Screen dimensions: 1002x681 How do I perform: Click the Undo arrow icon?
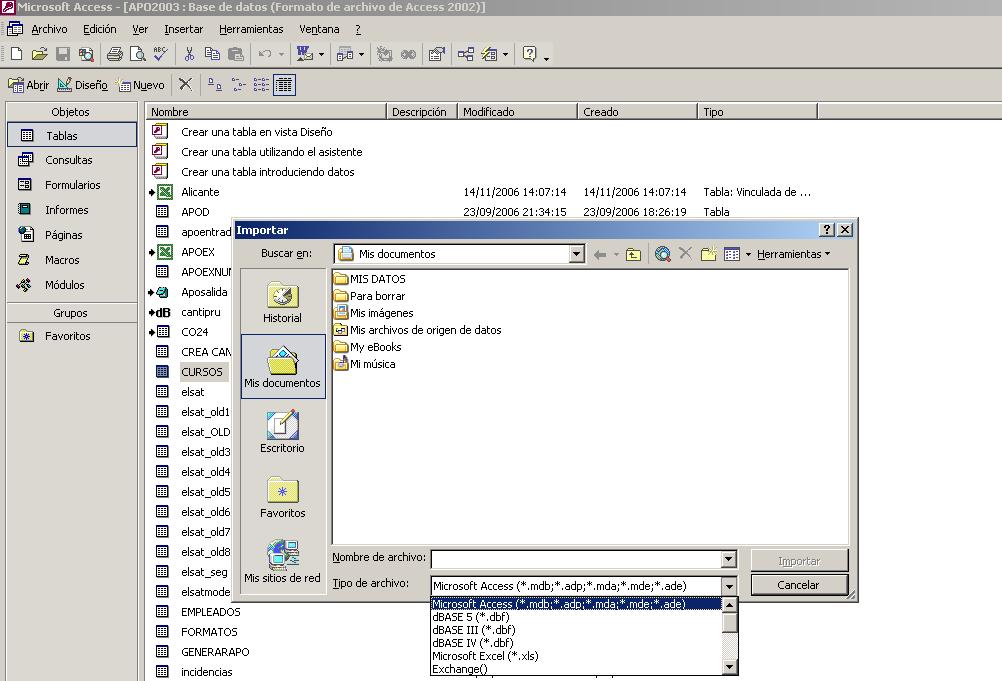(265, 54)
